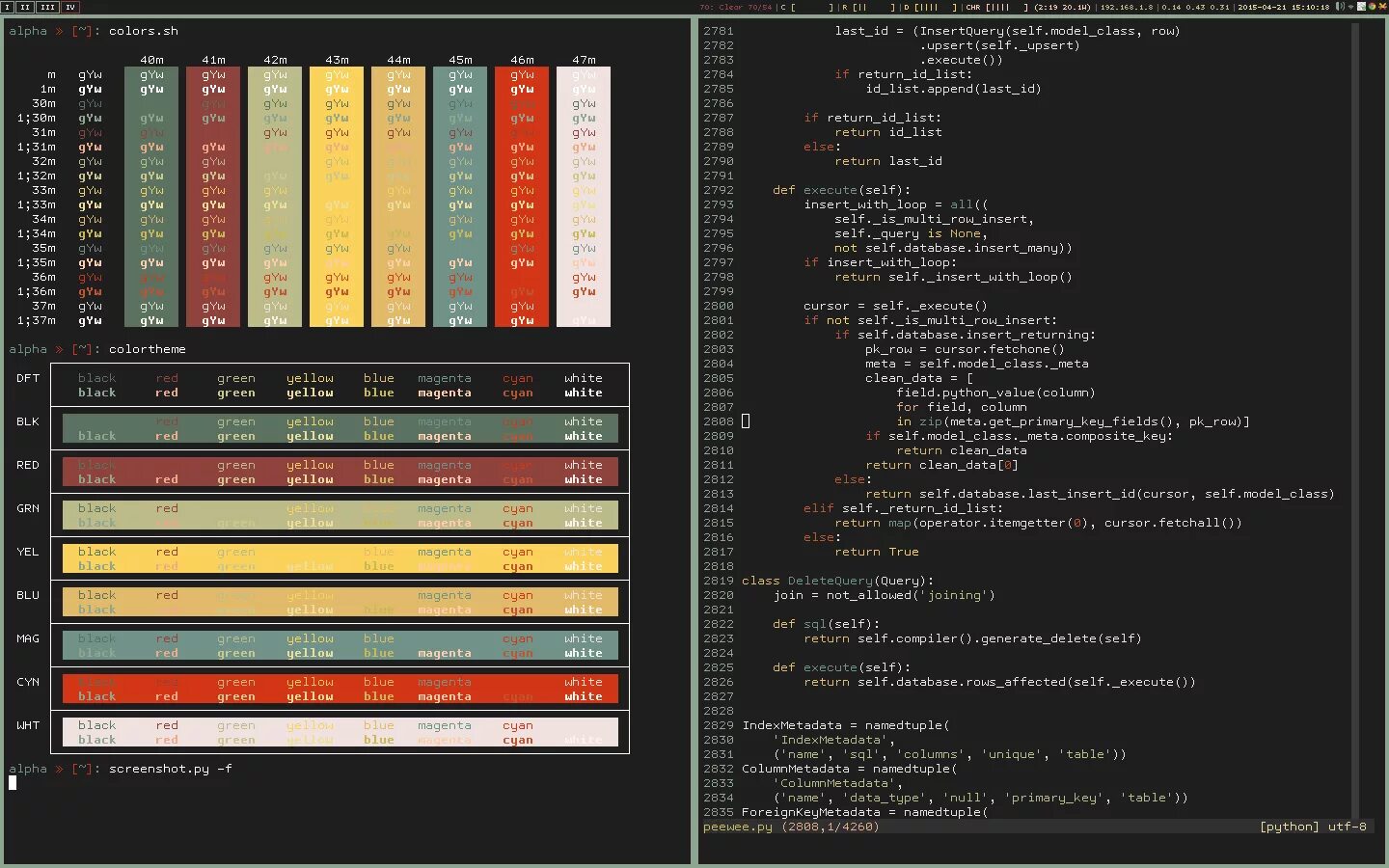
Task: Click the C usage meter in top bar
Action: pyautogui.click(x=806, y=7)
